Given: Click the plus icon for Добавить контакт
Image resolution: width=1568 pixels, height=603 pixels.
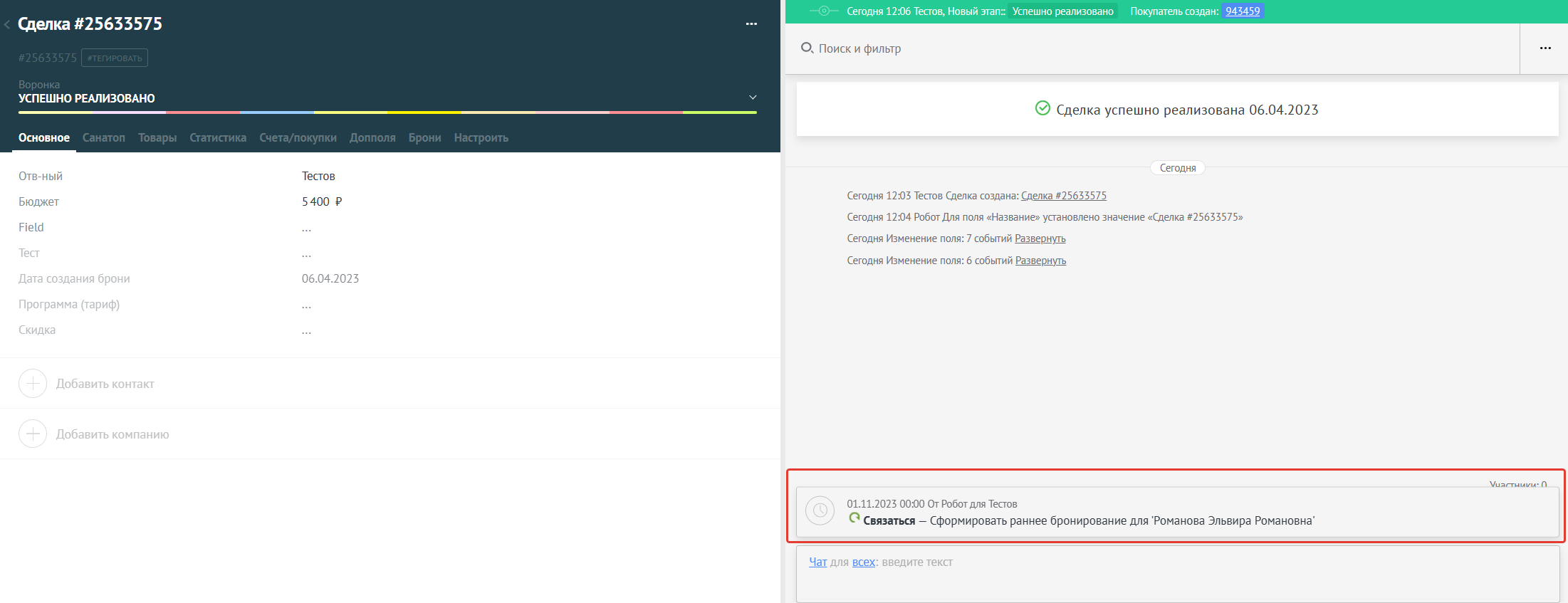Looking at the screenshot, I should click(x=33, y=384).
